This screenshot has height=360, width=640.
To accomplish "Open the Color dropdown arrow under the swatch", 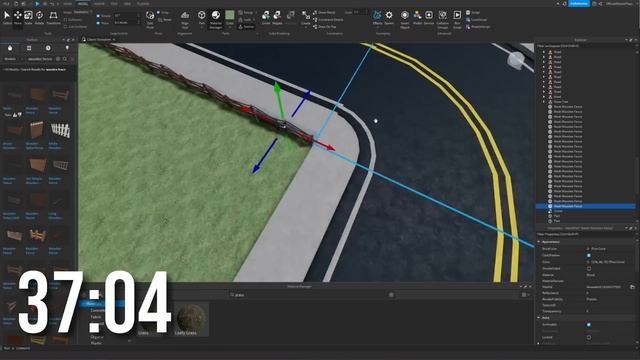I will click(x=230, y=27).
